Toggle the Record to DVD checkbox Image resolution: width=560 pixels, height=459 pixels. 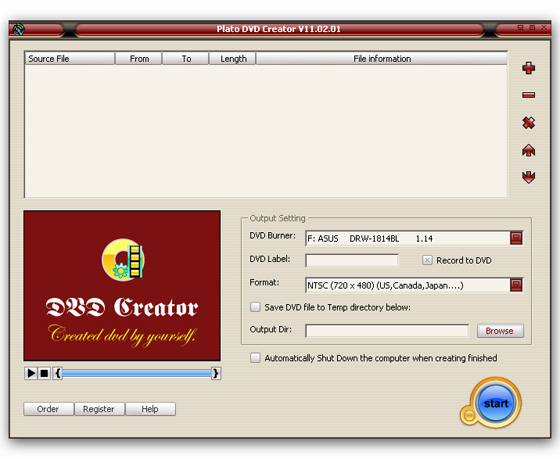click(x=427, y=260)
